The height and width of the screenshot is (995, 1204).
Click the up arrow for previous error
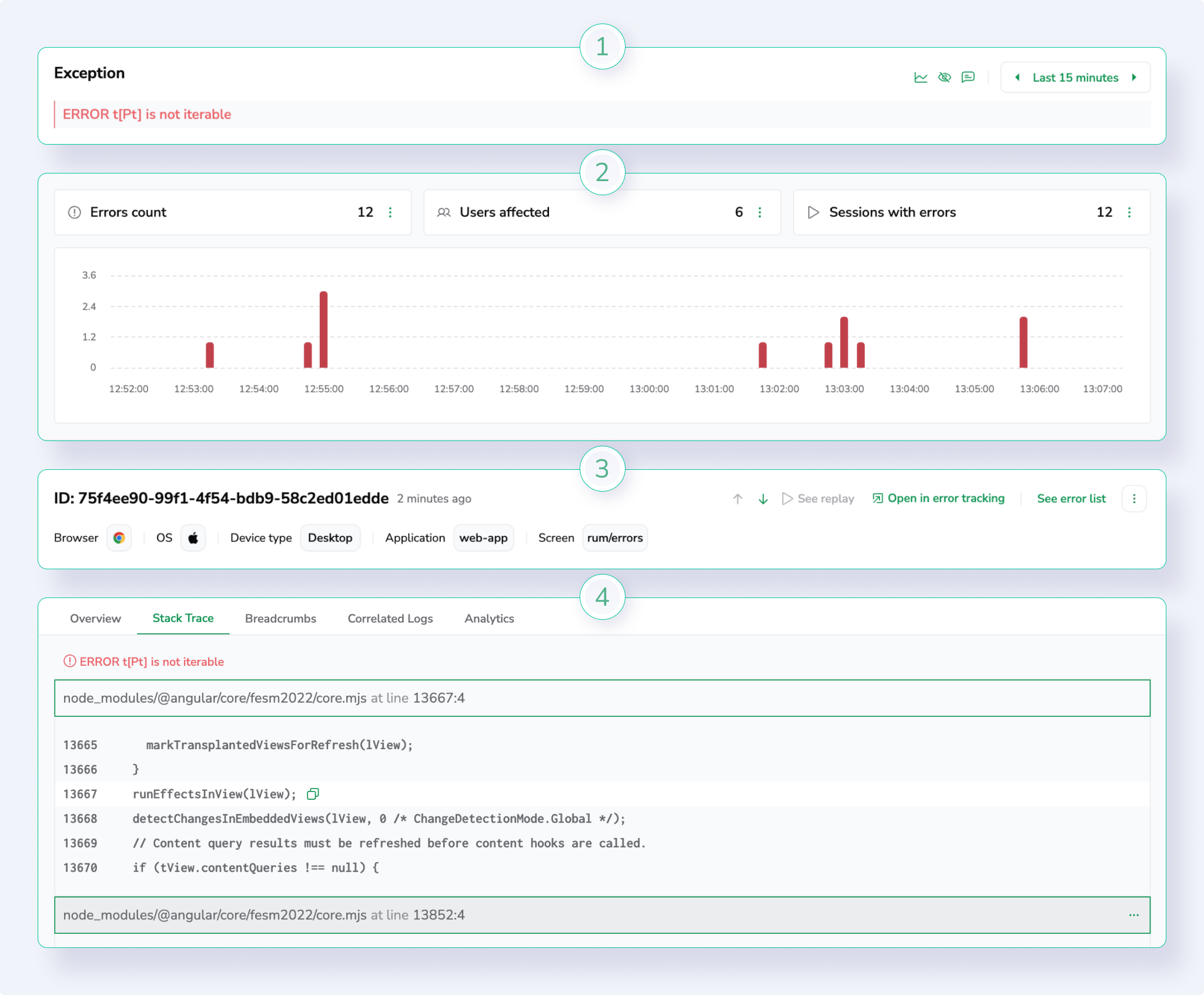click(737, 499)
